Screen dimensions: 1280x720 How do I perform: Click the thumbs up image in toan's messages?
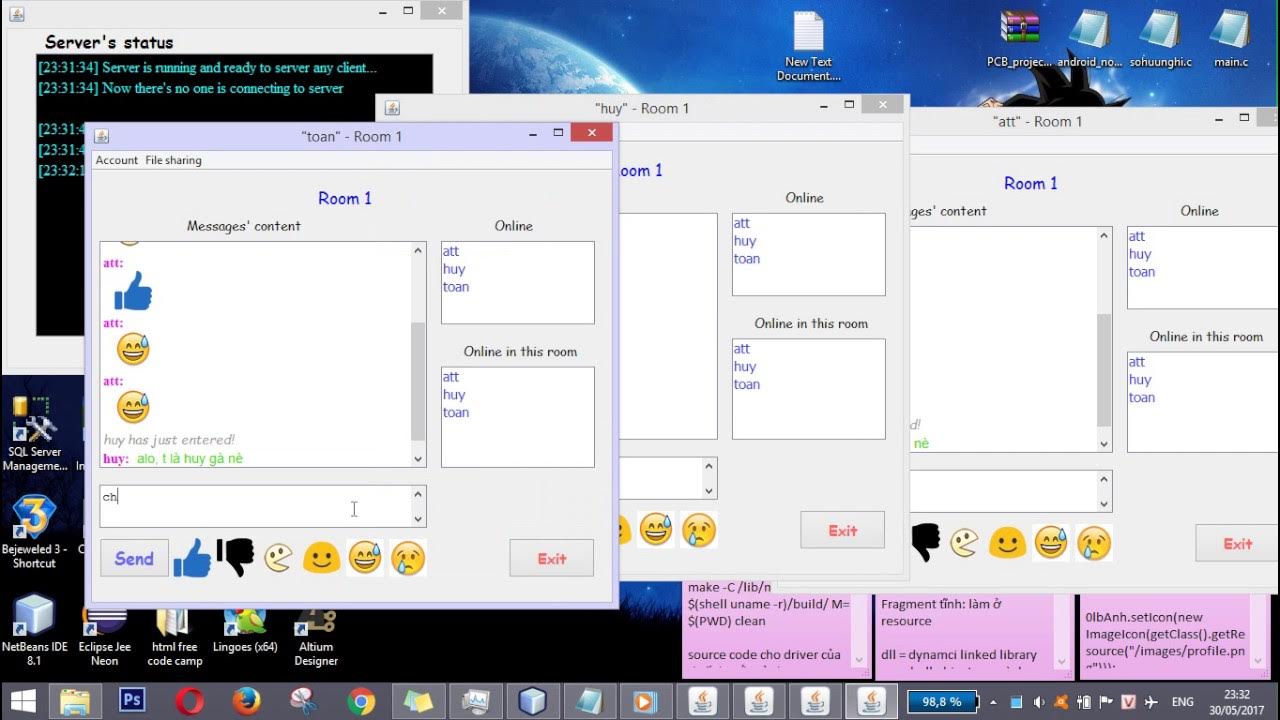pyautogui.click(x=133, y=291)
